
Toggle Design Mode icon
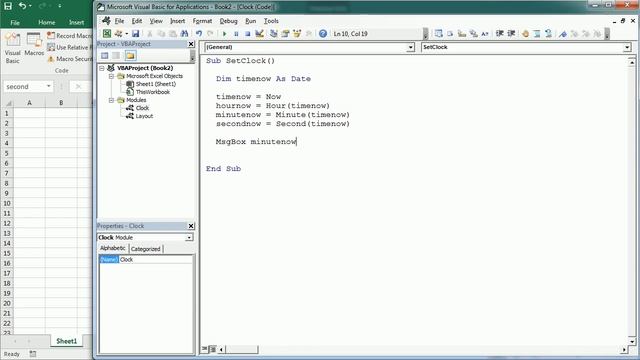point(259,34)
